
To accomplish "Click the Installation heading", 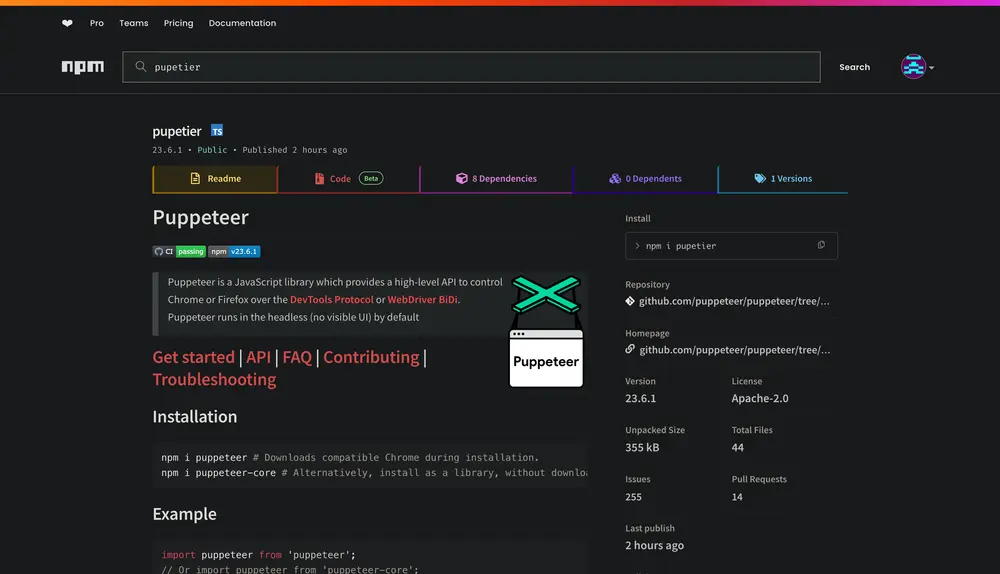I will (195, 416).
